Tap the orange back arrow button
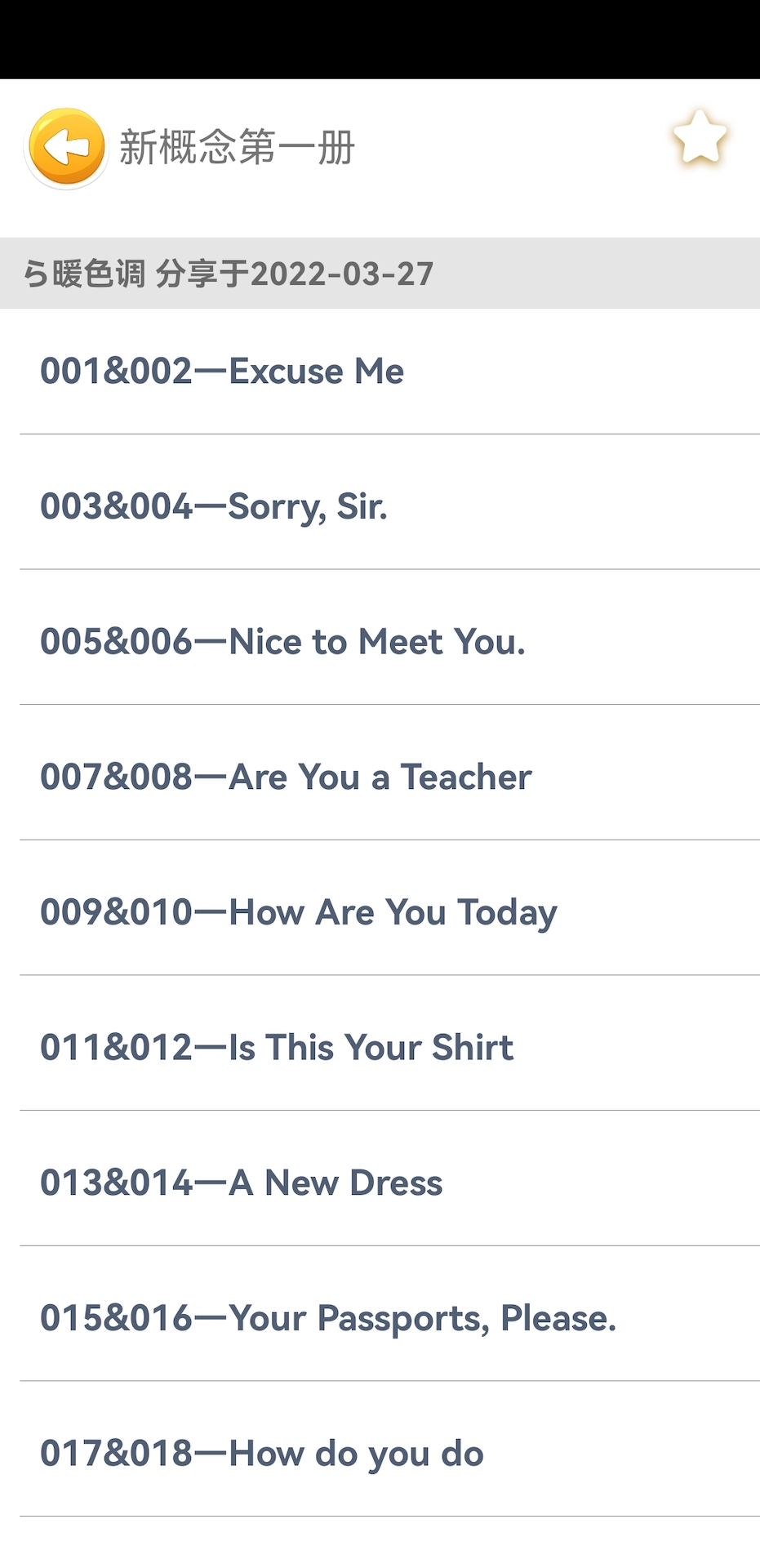 tap(67, 148)
